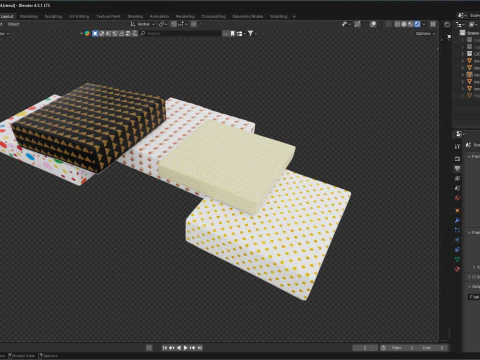Click the bookmark icon beside the search field
Image resolution: width=480 pixels, height=360 pixels.
[232, 33]
